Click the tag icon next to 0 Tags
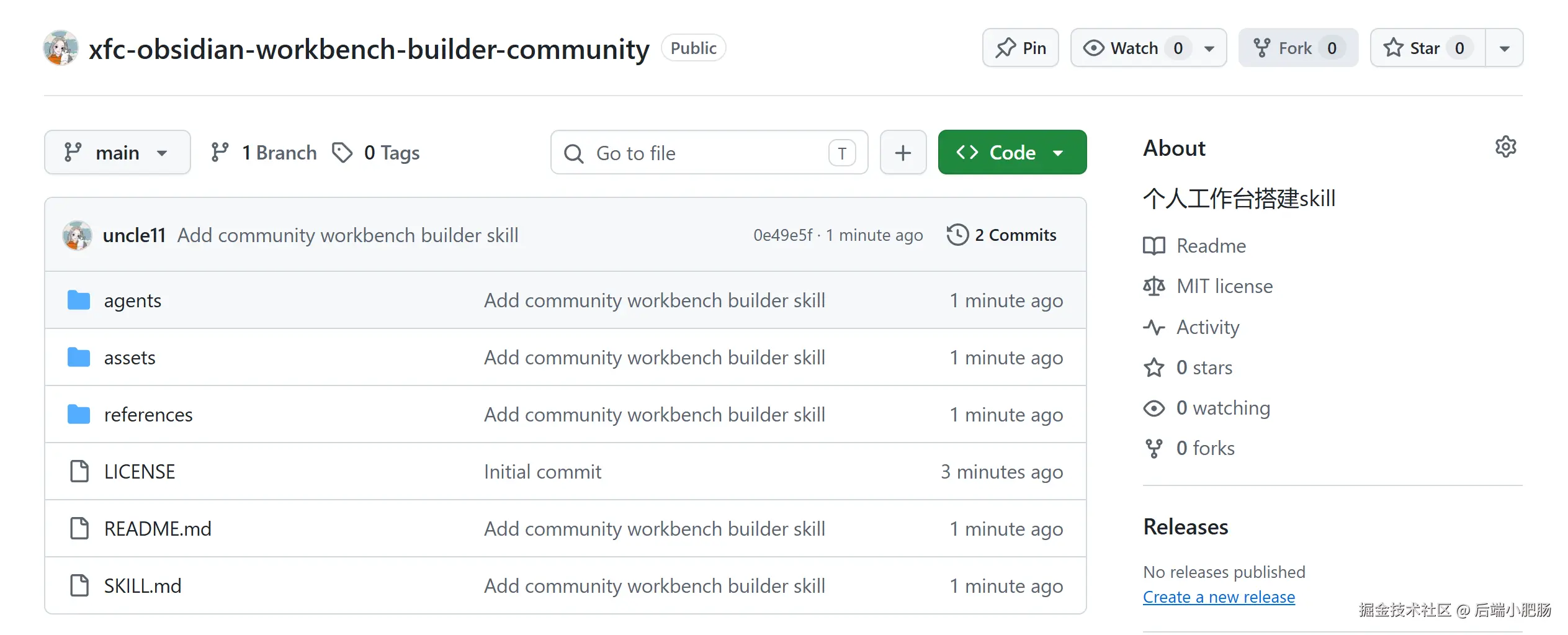This screenshot has height=635, width=1568. 343,153
